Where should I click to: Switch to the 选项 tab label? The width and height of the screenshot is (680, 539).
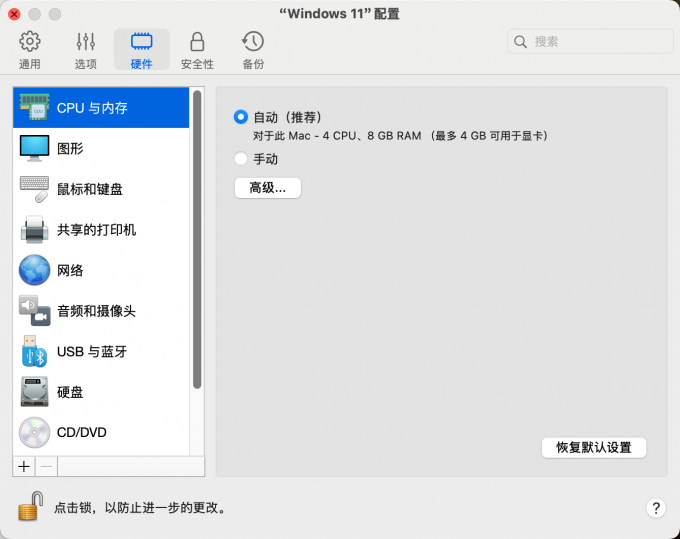point(85,64)
